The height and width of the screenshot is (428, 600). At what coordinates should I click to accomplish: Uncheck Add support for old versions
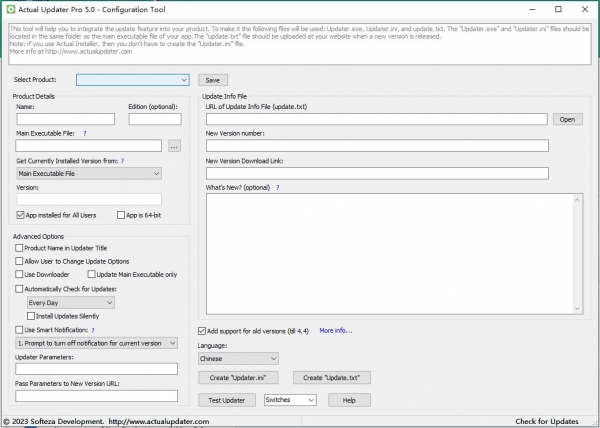coord(203,330)
